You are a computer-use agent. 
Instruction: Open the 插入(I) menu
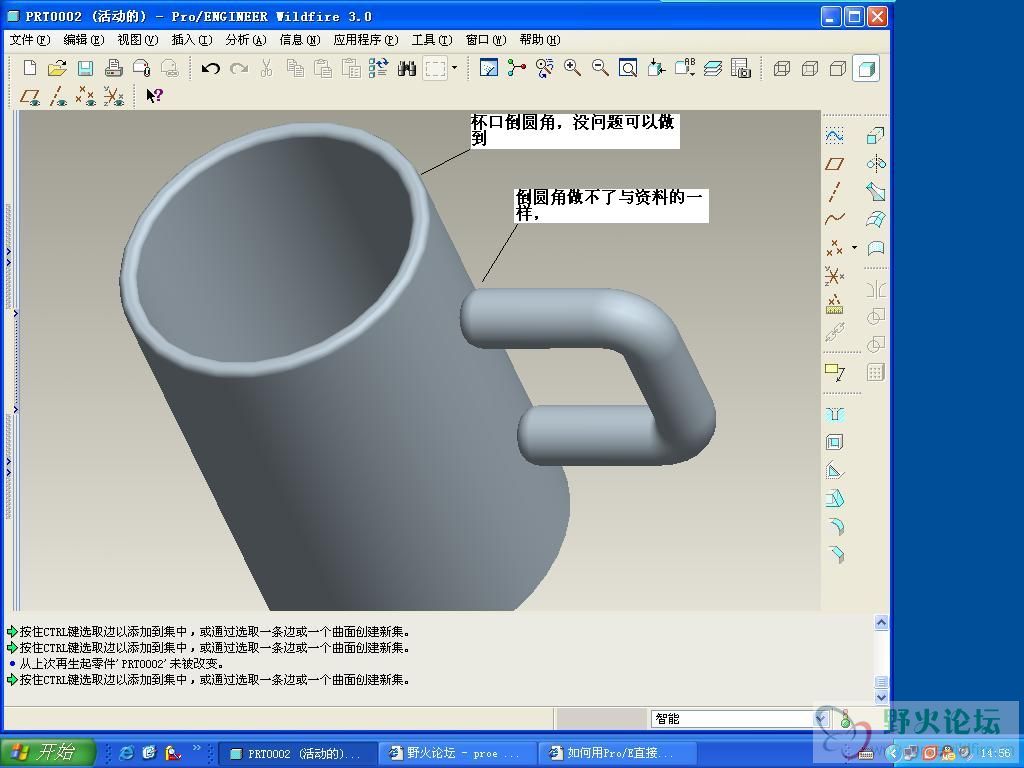192,40
